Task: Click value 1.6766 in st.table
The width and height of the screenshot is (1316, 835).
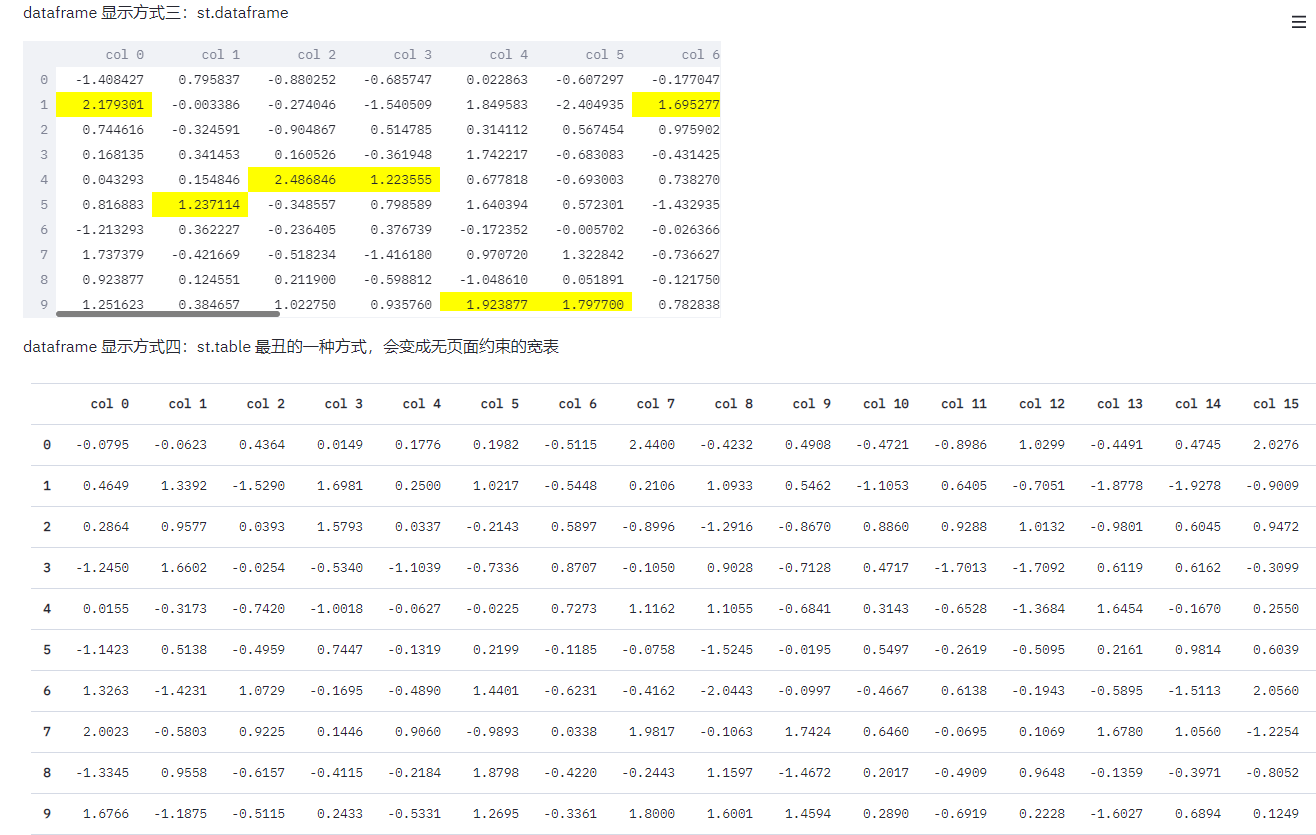Action: 105,814
